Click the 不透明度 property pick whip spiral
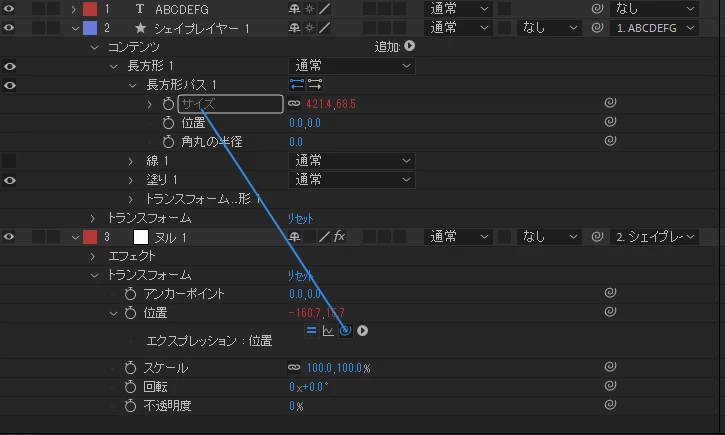 point(610,405)
